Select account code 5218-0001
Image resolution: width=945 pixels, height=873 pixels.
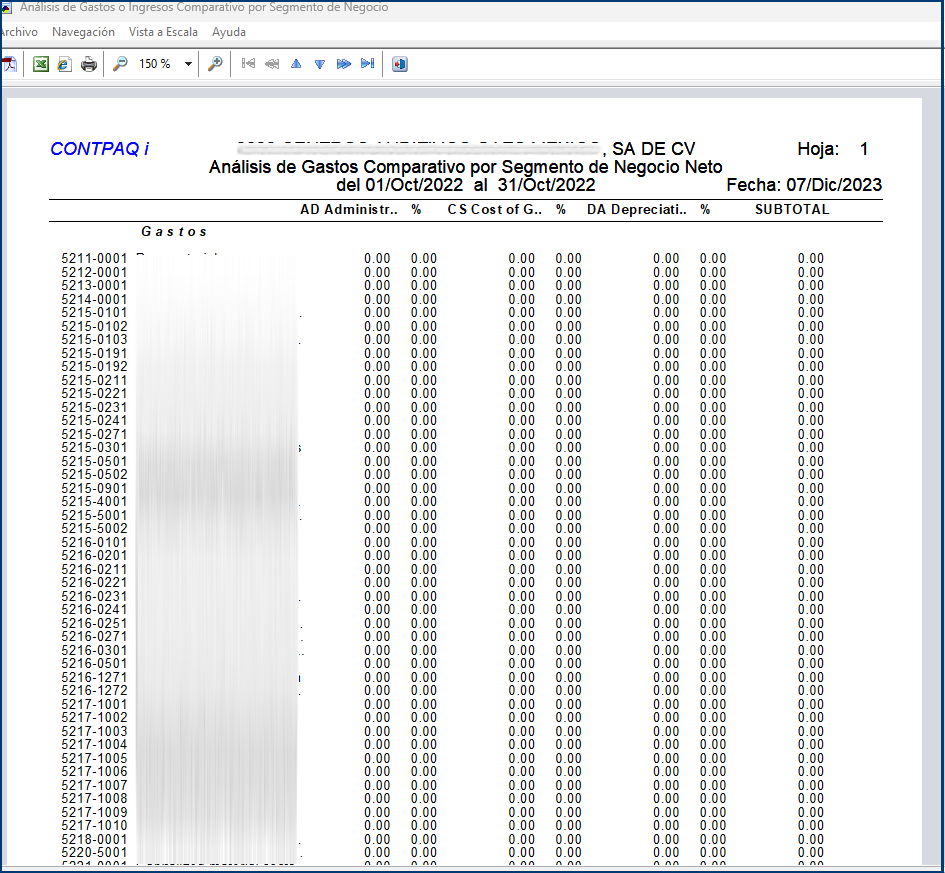pos(95,840)
